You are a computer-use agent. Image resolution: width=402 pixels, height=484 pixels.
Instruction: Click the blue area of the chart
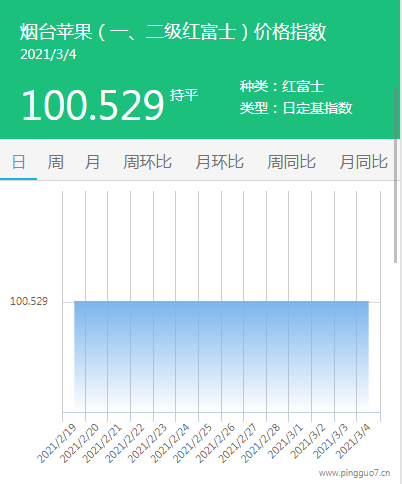click(221, 356)
